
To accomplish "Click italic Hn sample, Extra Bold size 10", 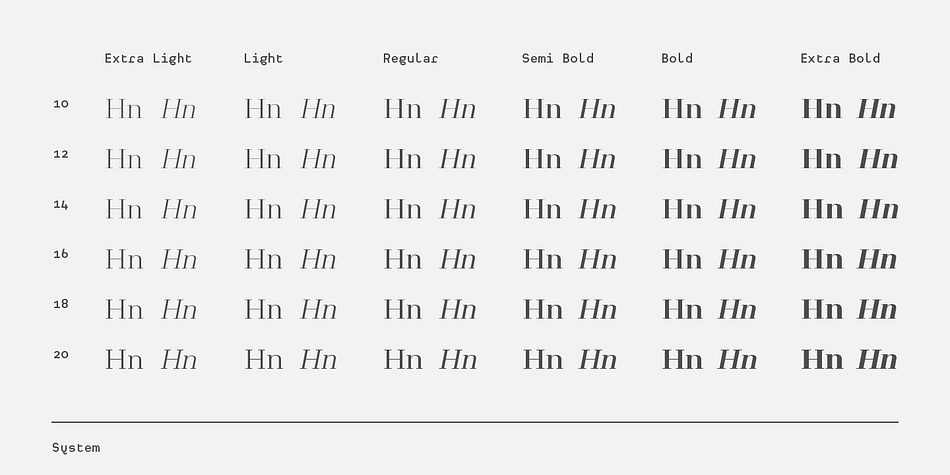I will 877,109.
